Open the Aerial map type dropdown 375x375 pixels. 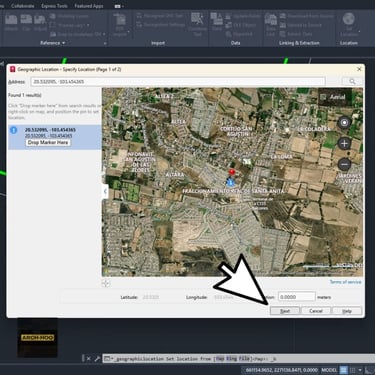pyautogui.click(x=335, y=97)
